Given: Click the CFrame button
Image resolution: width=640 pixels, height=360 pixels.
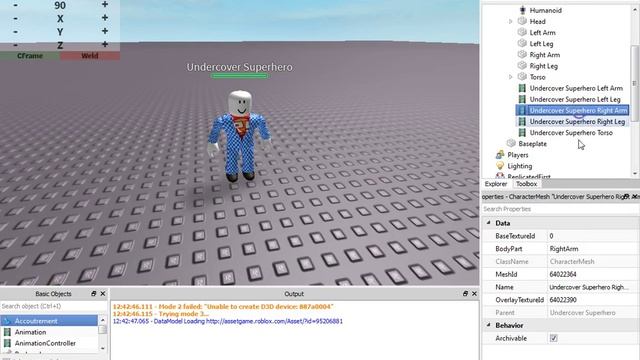Looking at the screenshot, I should click(30, 56).
